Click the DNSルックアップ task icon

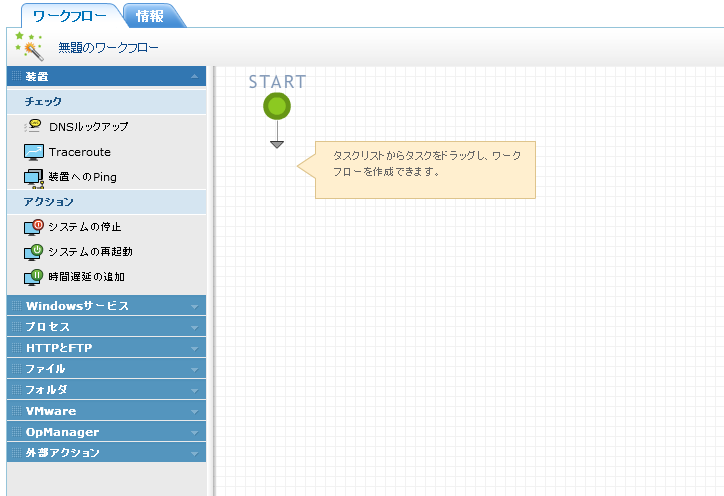[x=33, y=127]
